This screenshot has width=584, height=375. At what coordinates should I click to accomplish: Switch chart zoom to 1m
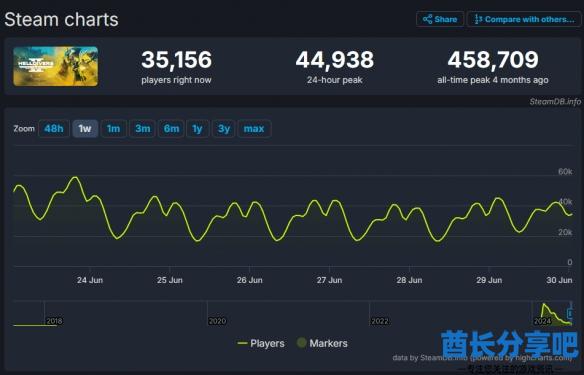tap(113, 128)
